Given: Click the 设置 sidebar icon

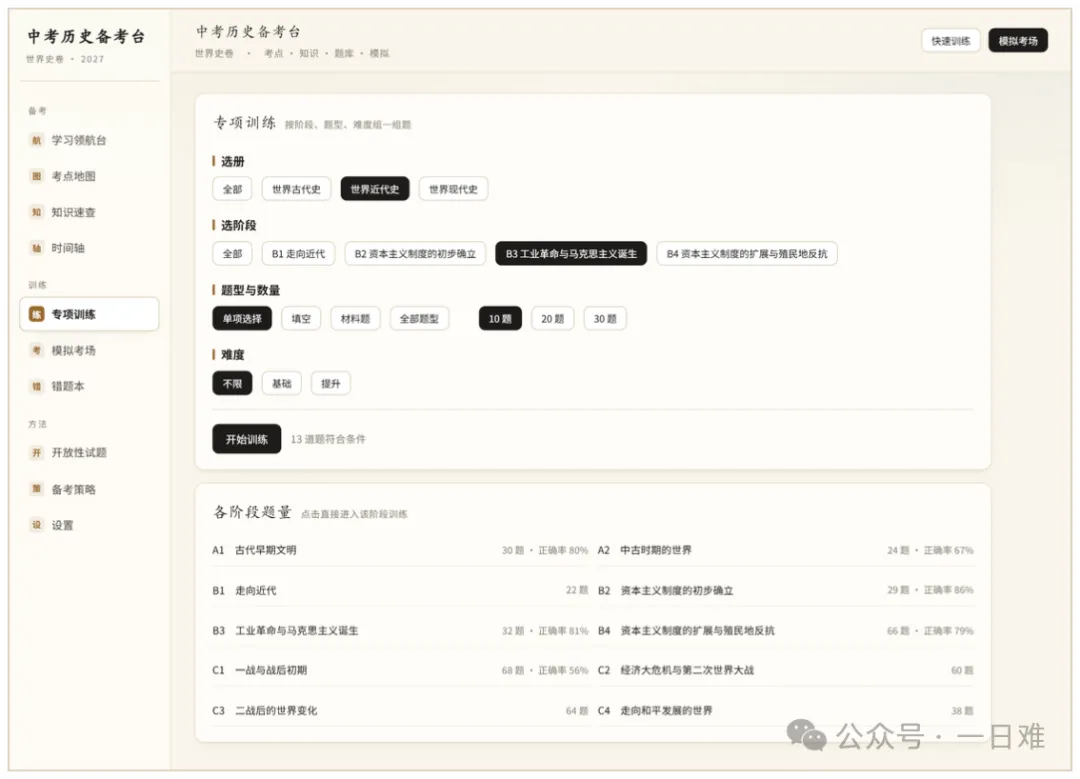Looking at the screenshot, I should pyautogui.click(x=37, y=525).
